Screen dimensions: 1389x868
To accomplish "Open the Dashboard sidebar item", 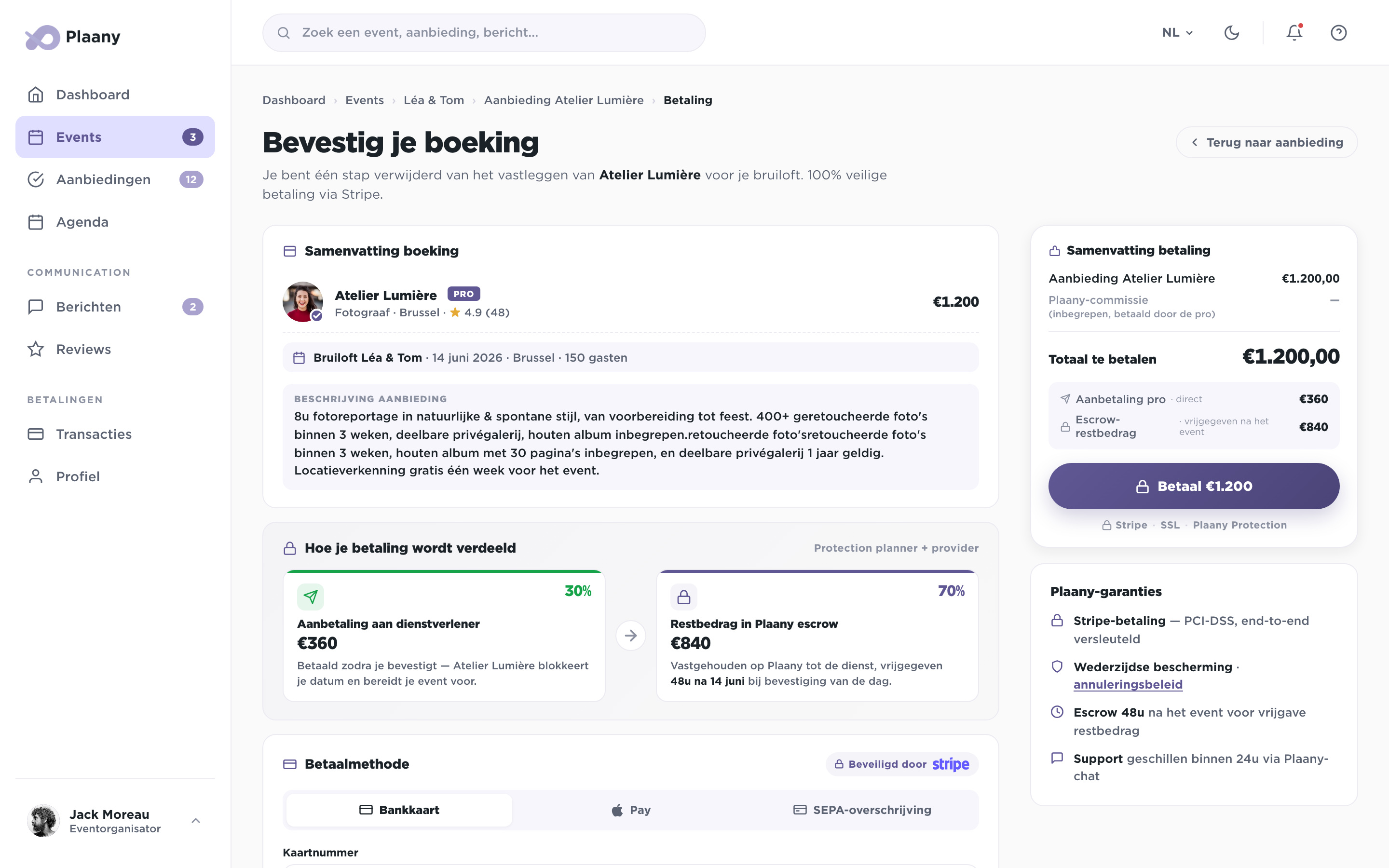I will tap(115, 95).
